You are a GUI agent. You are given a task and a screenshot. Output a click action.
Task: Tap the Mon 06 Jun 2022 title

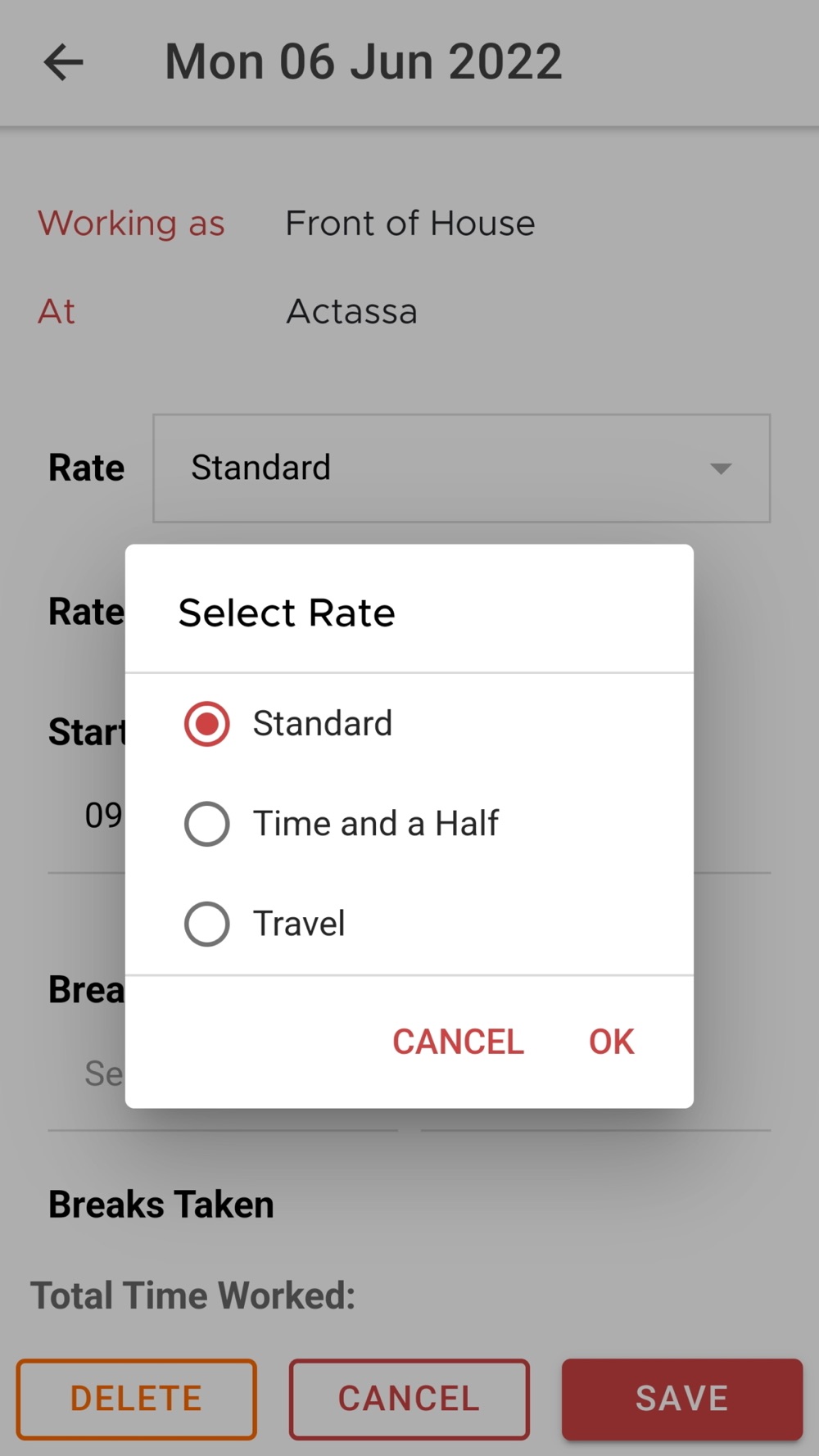coord(364,61)
